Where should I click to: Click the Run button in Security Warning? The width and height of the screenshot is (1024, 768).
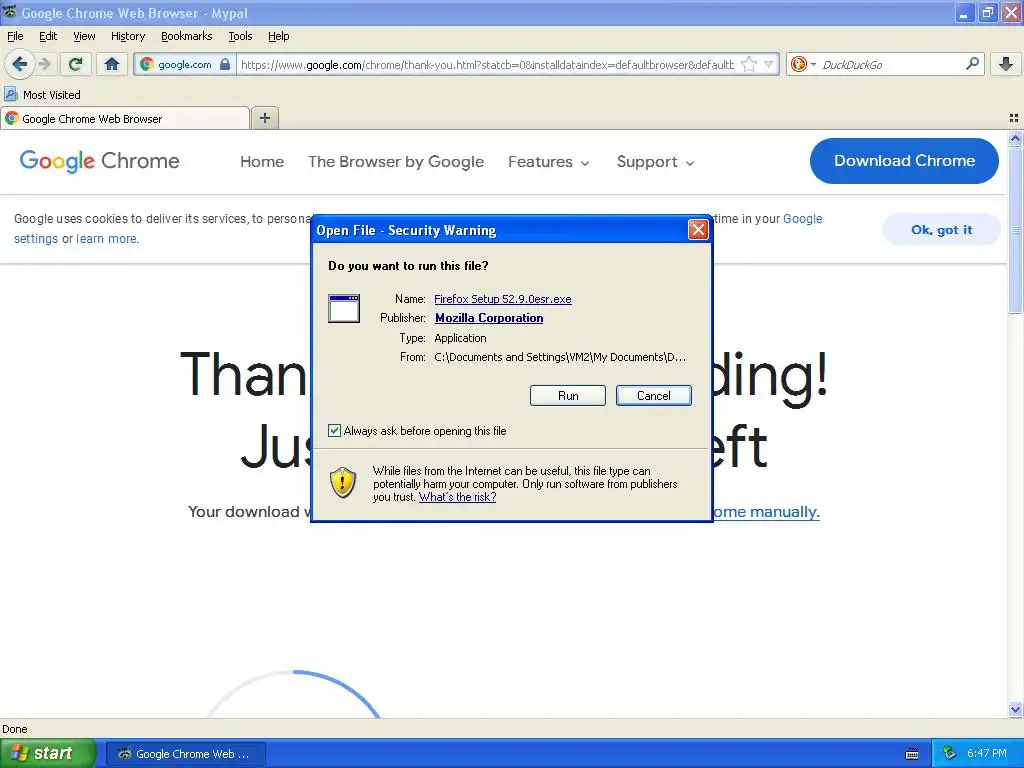568,395
